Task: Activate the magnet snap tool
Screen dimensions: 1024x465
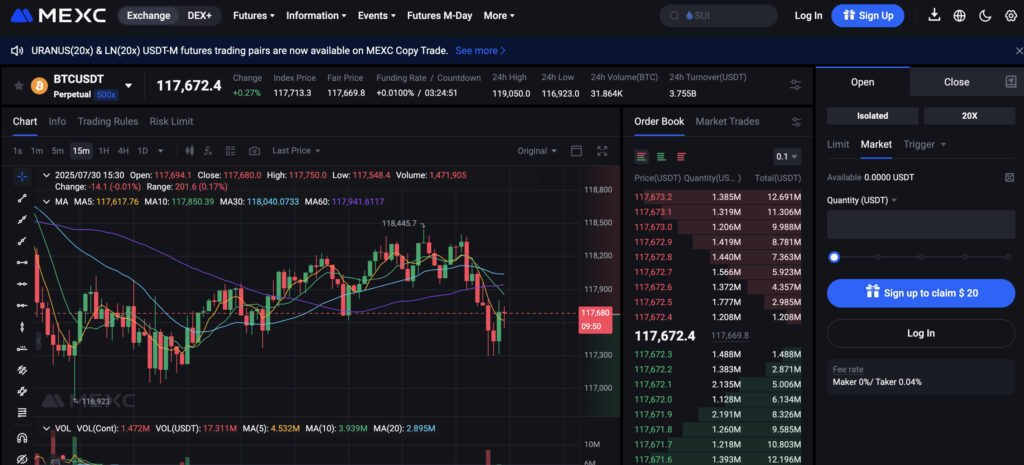Action: click(22, 438)
